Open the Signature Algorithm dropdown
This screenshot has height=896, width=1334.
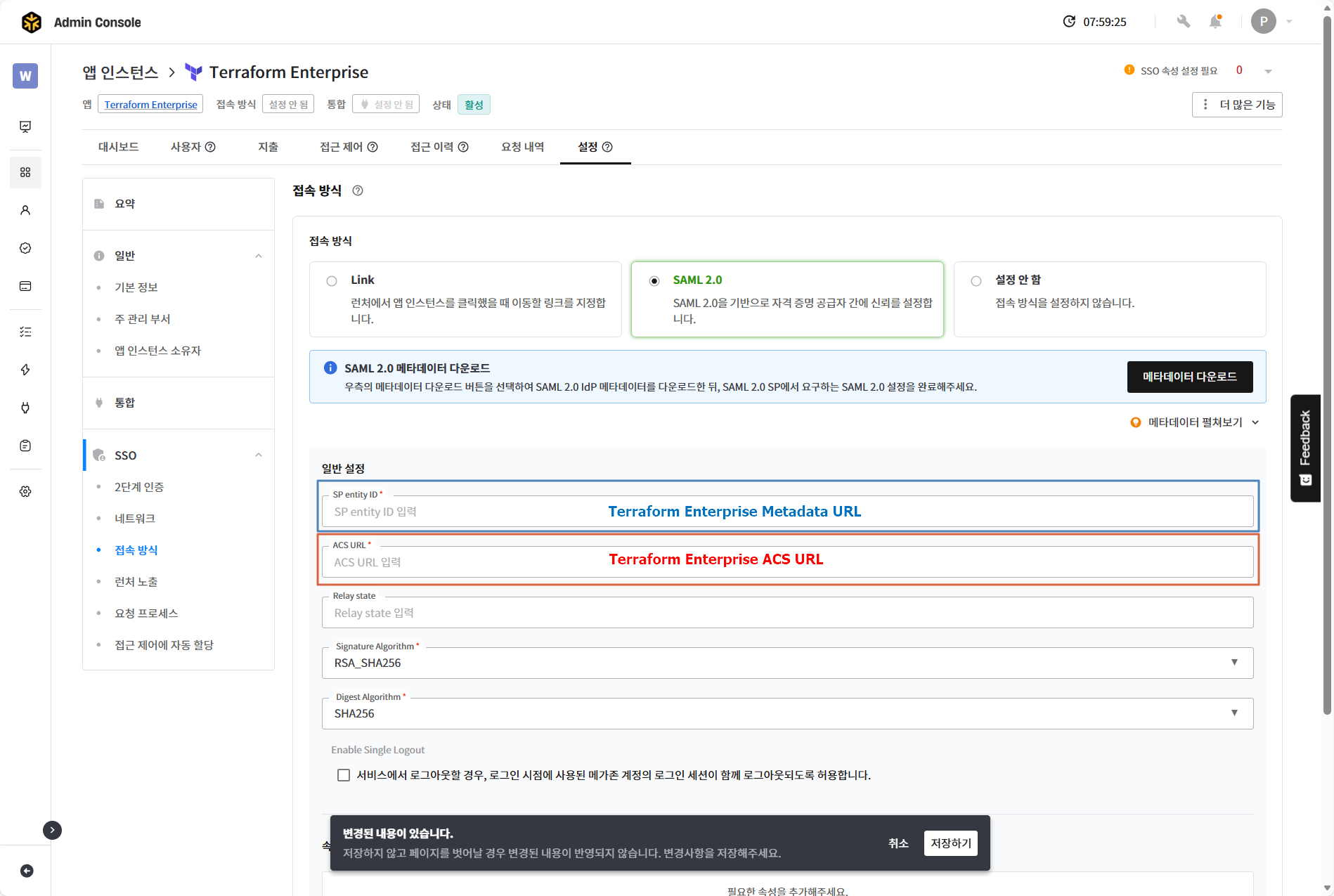click(787, 663)
